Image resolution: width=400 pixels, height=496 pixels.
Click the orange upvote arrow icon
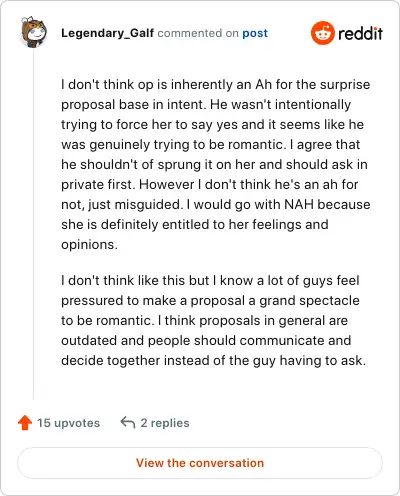click(25, 423)
